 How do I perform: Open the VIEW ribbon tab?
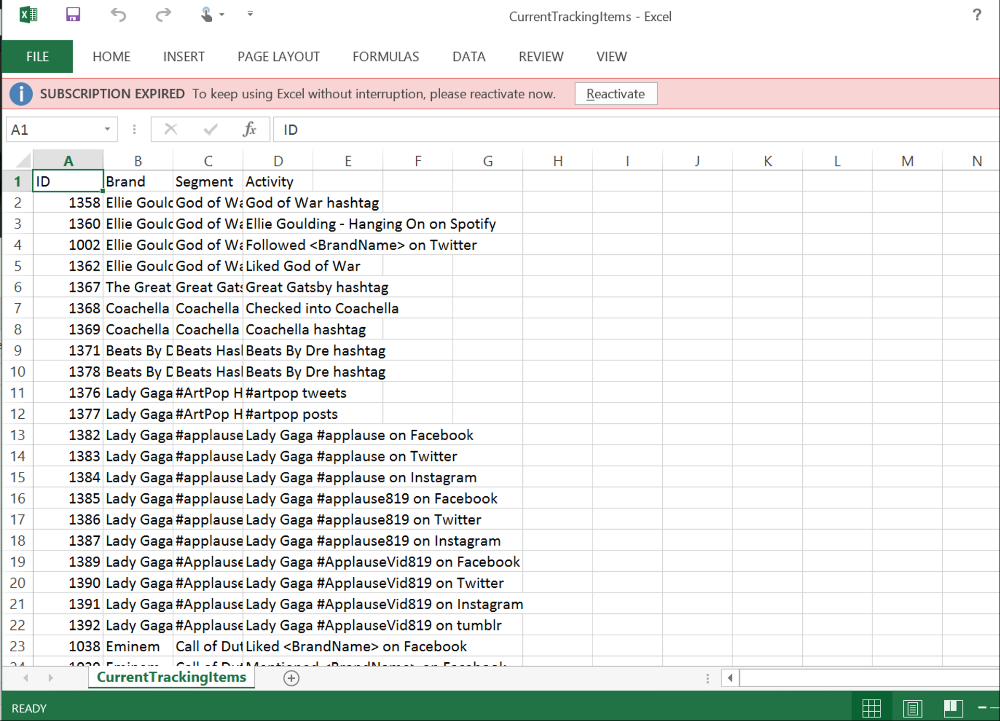[x=612, y=57]
